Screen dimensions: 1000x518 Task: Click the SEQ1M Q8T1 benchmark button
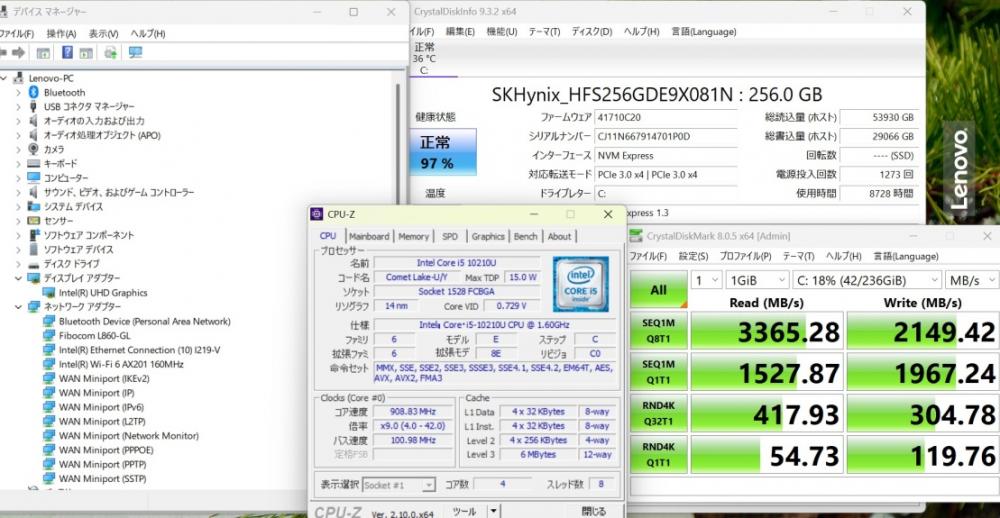click(x=659, y=330)
